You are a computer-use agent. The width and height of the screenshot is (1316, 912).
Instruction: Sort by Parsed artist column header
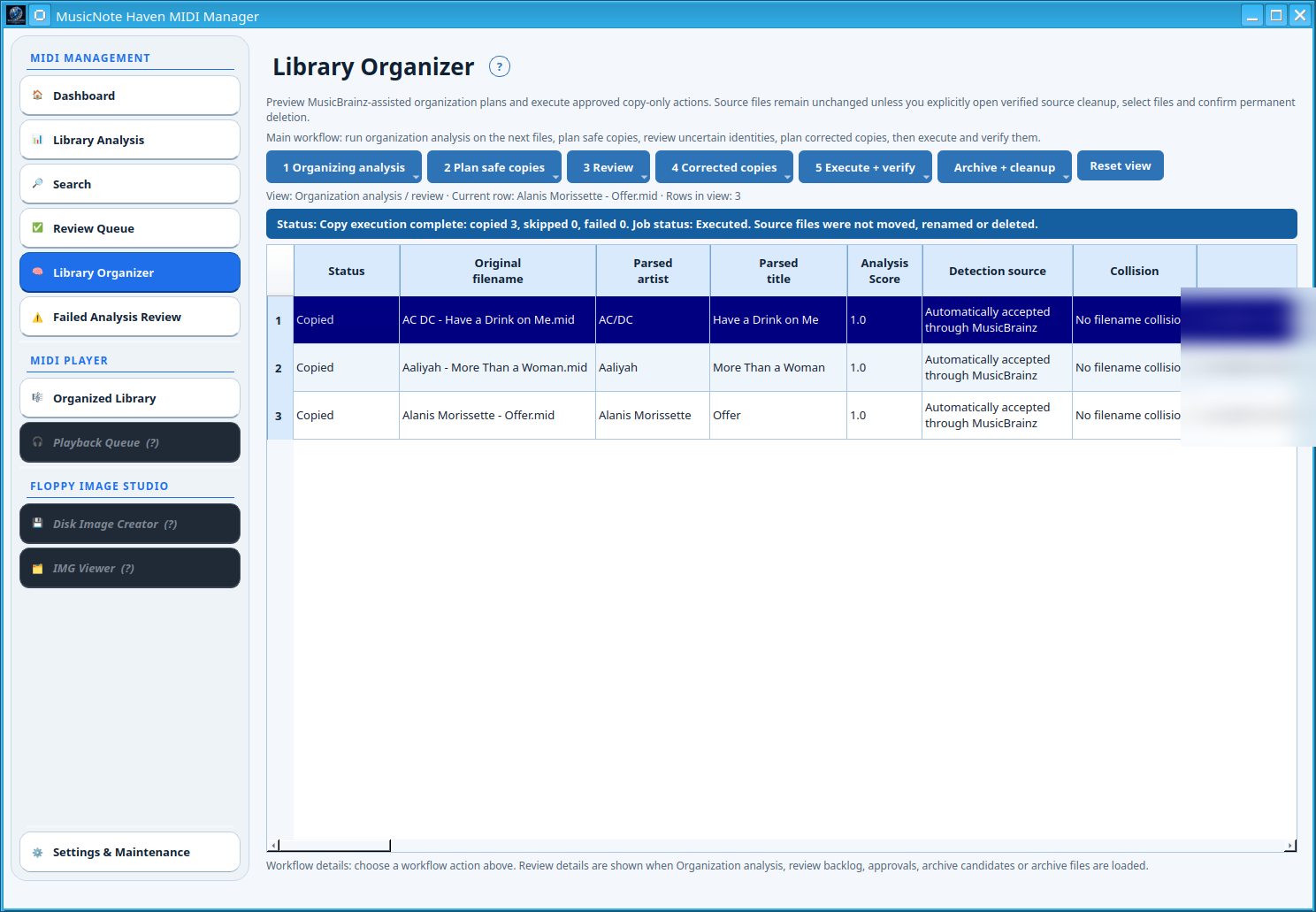(653, 271)
